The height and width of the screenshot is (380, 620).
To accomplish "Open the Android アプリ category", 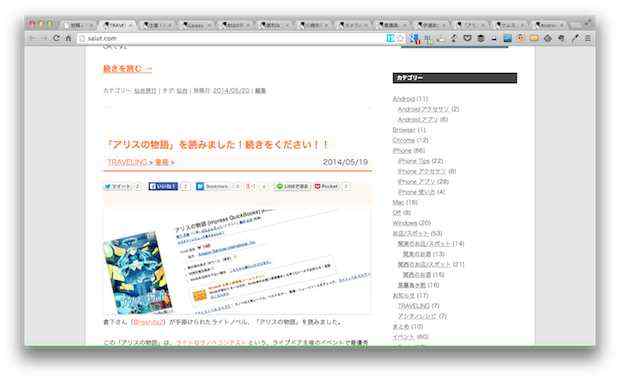I will click(x=418, y=119).
